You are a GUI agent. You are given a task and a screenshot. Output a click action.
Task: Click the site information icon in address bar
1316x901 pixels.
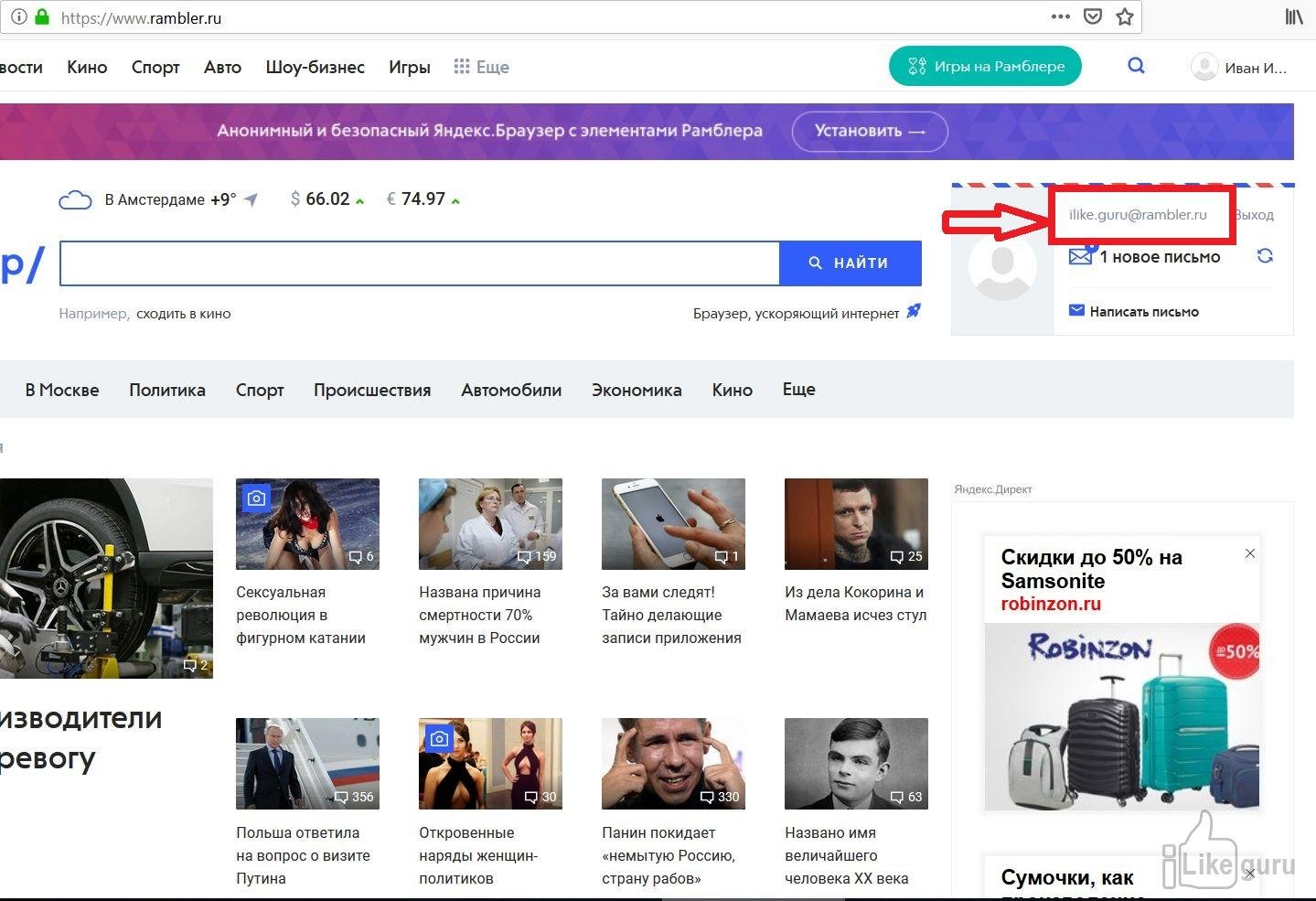[x=18, y=16]
